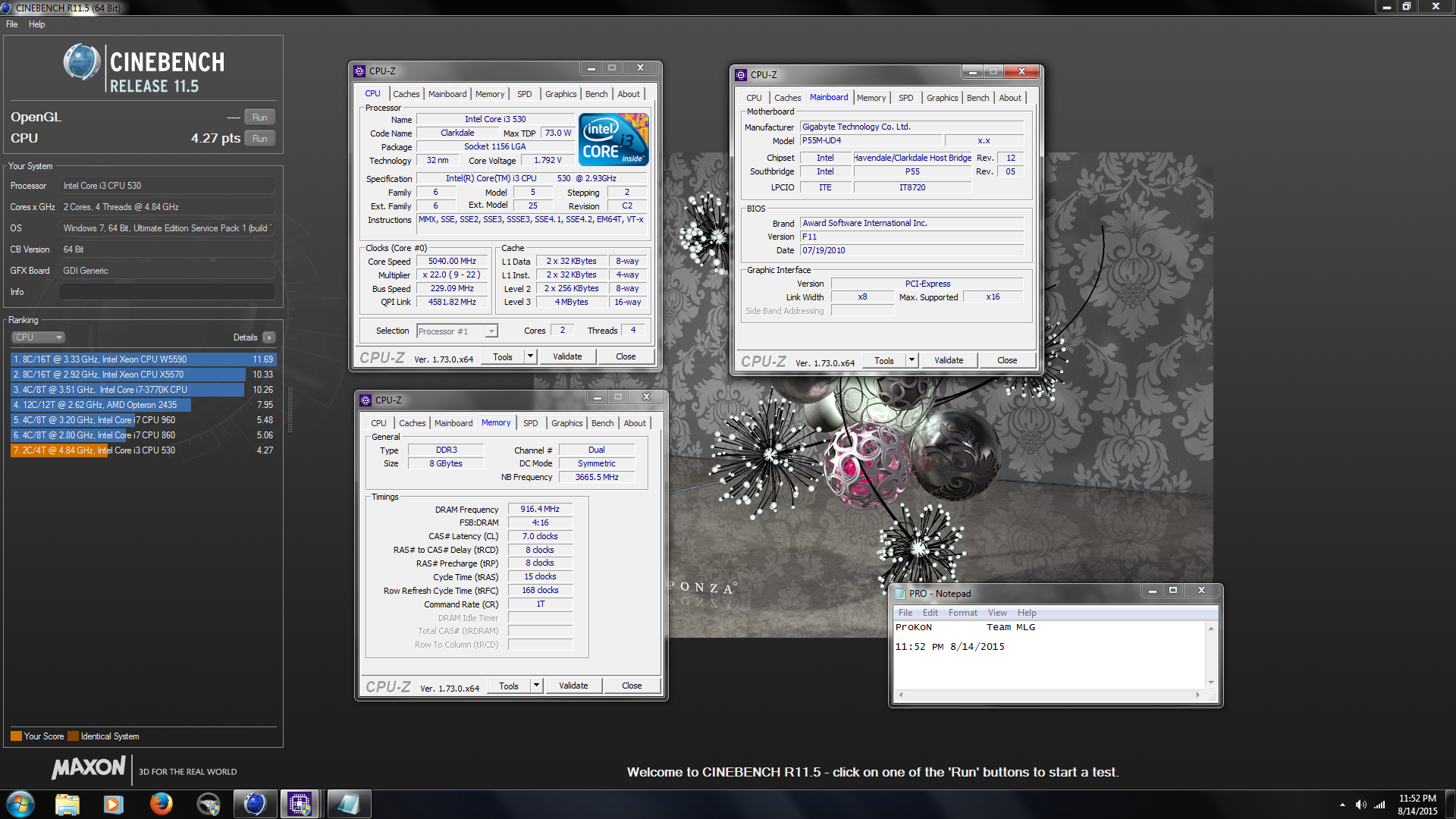Click Validate in CPU tab window

click(567, 357)
